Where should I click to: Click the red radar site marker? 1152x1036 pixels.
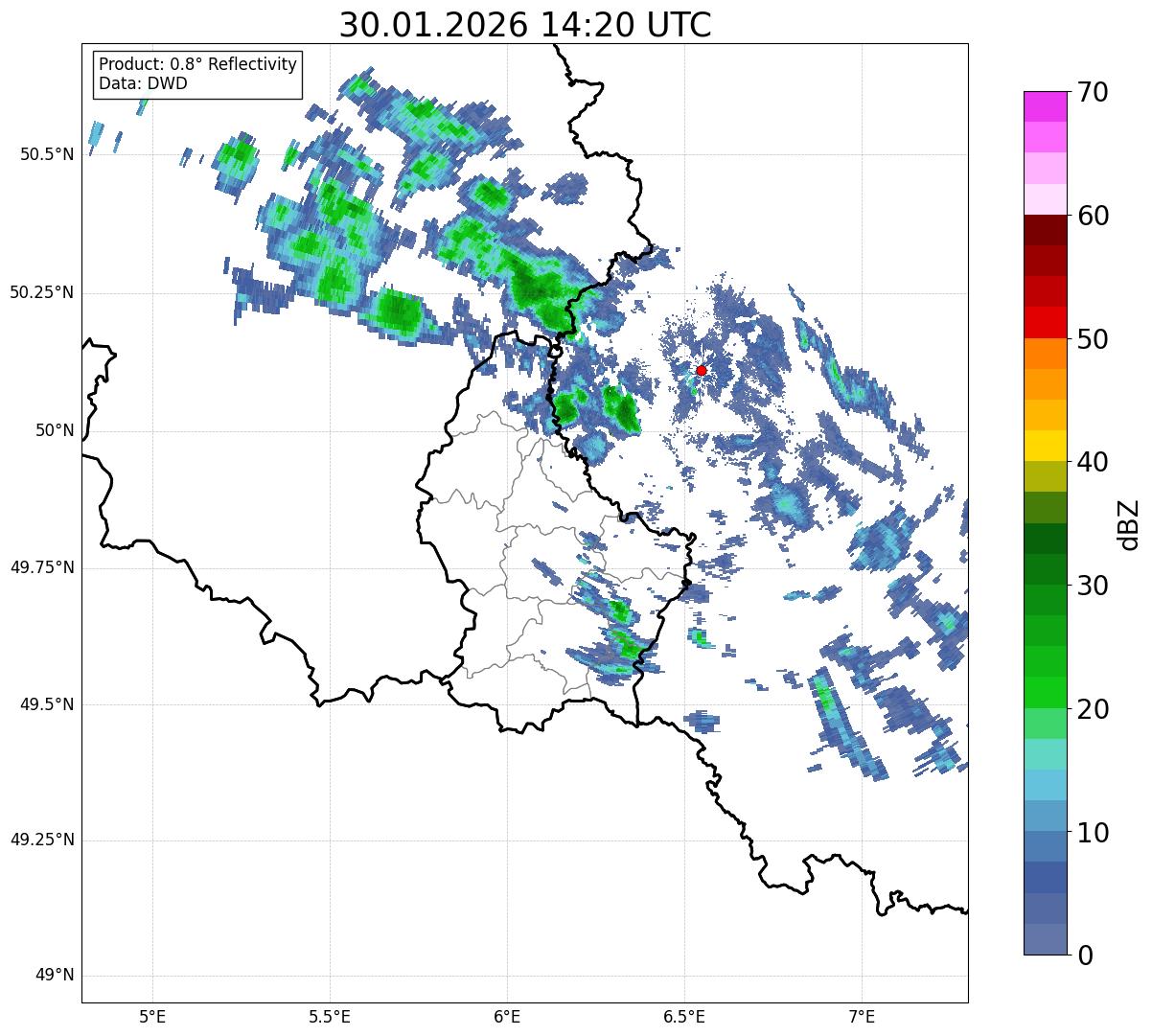(701, 370)
